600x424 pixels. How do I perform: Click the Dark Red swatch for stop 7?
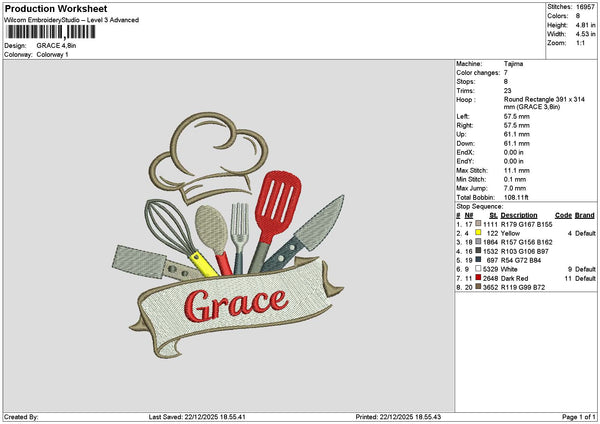click(478, 277)
